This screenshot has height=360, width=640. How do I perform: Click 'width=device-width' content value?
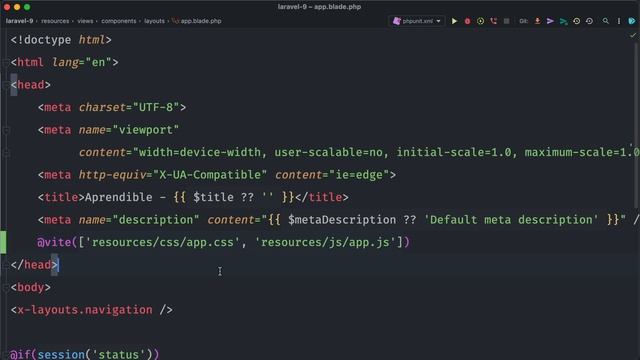[x=200, y=153]
